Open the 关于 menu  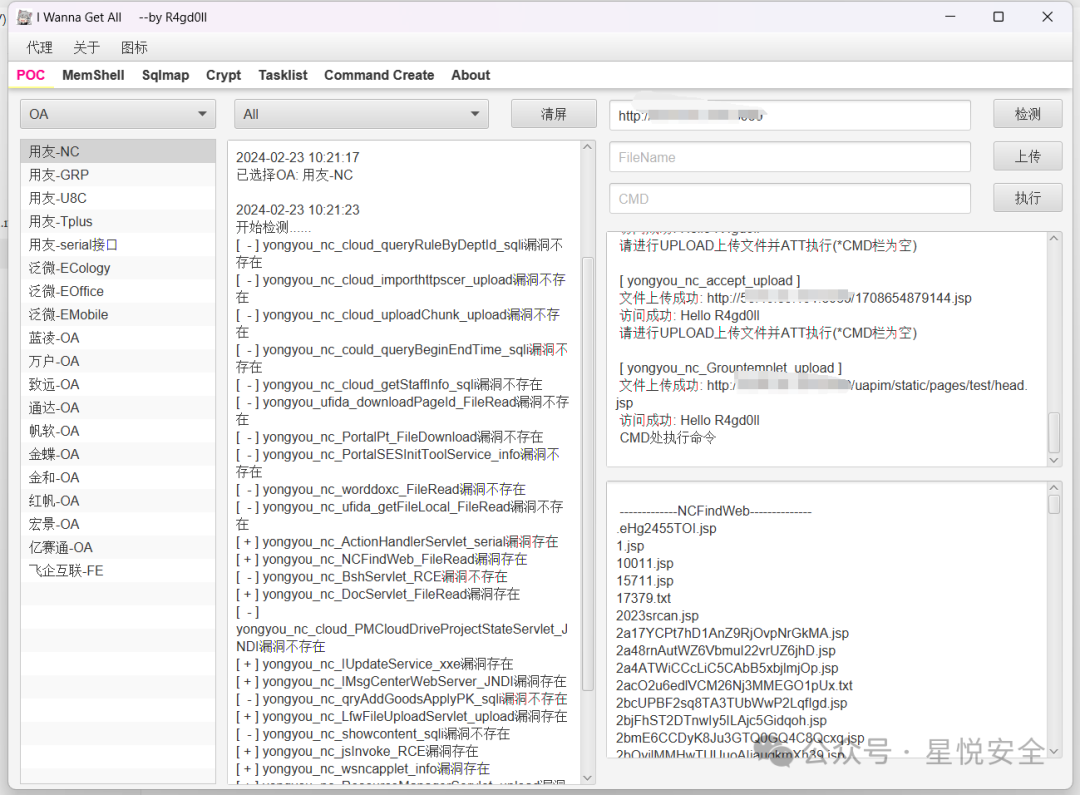(x=87, y=48)
